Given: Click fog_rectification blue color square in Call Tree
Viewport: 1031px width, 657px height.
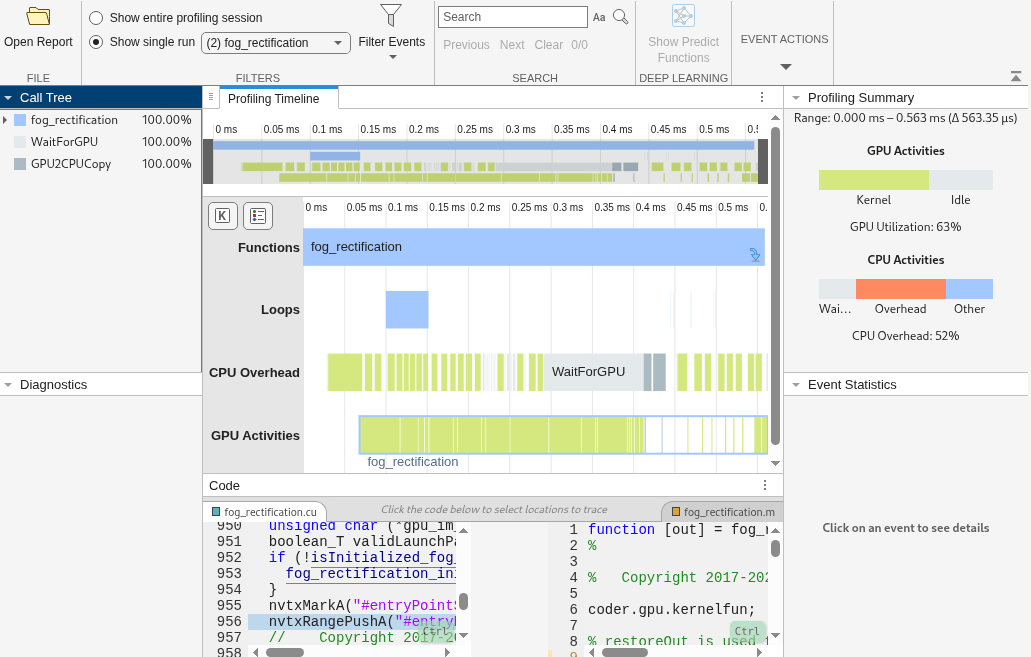Looking at the screenshot, I should [x=20, y=120].
